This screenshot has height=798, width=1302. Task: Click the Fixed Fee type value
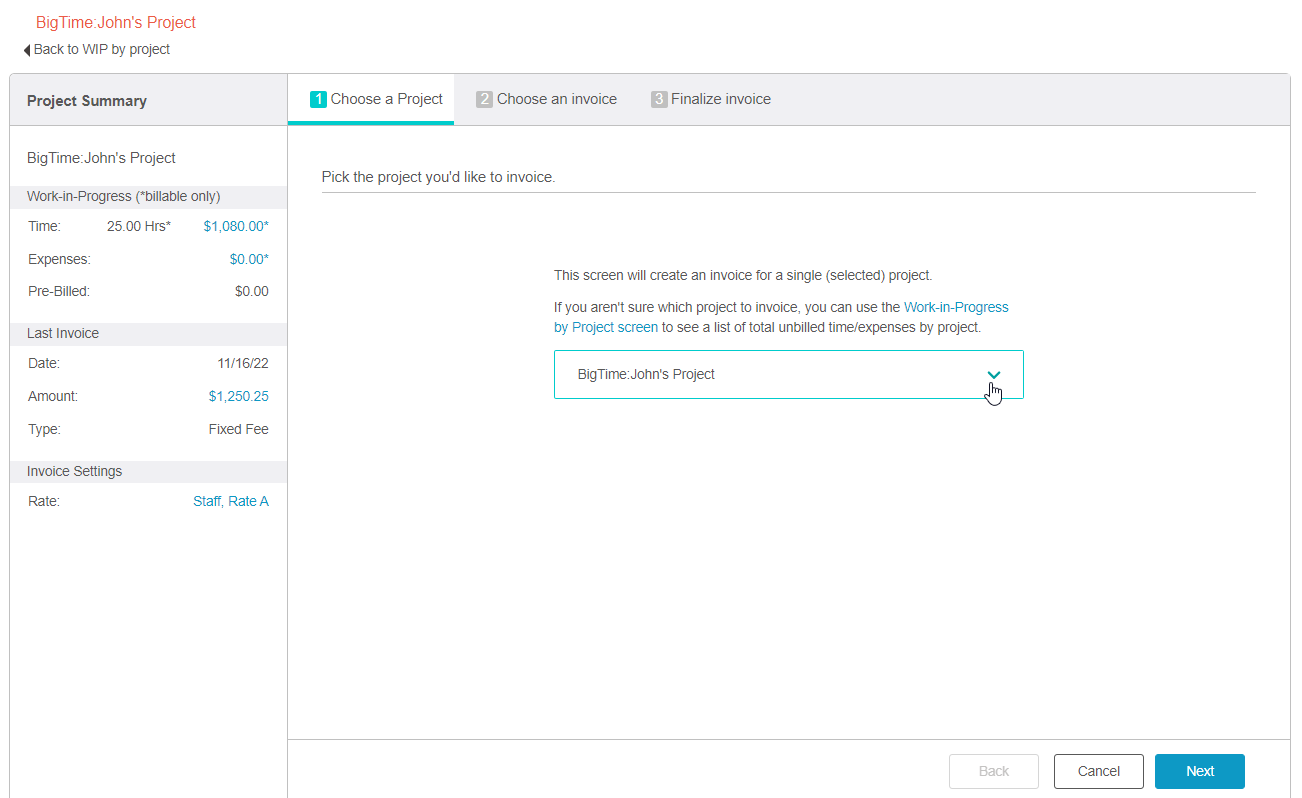(x=239, y=429)
